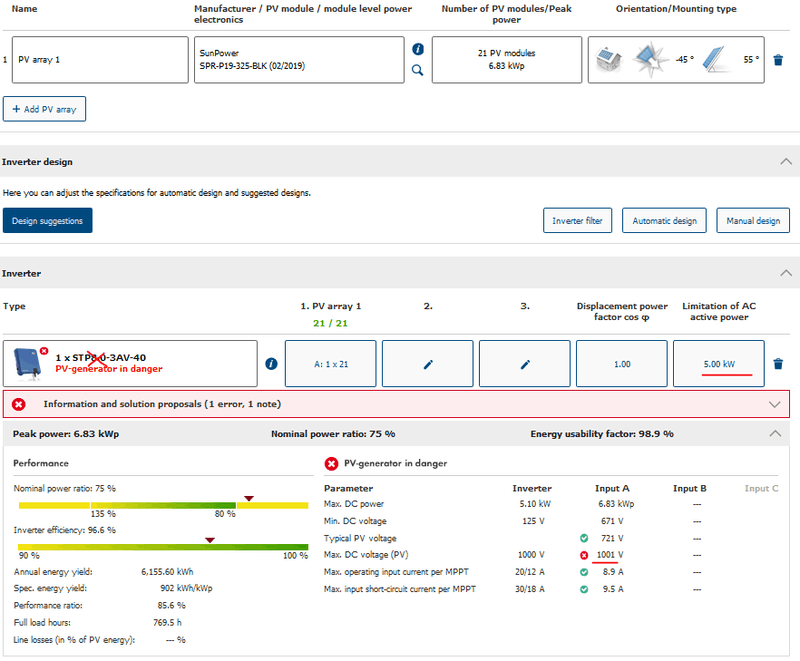
Task: Collapse the Inverter section chevron
Action: coord(785,273)
